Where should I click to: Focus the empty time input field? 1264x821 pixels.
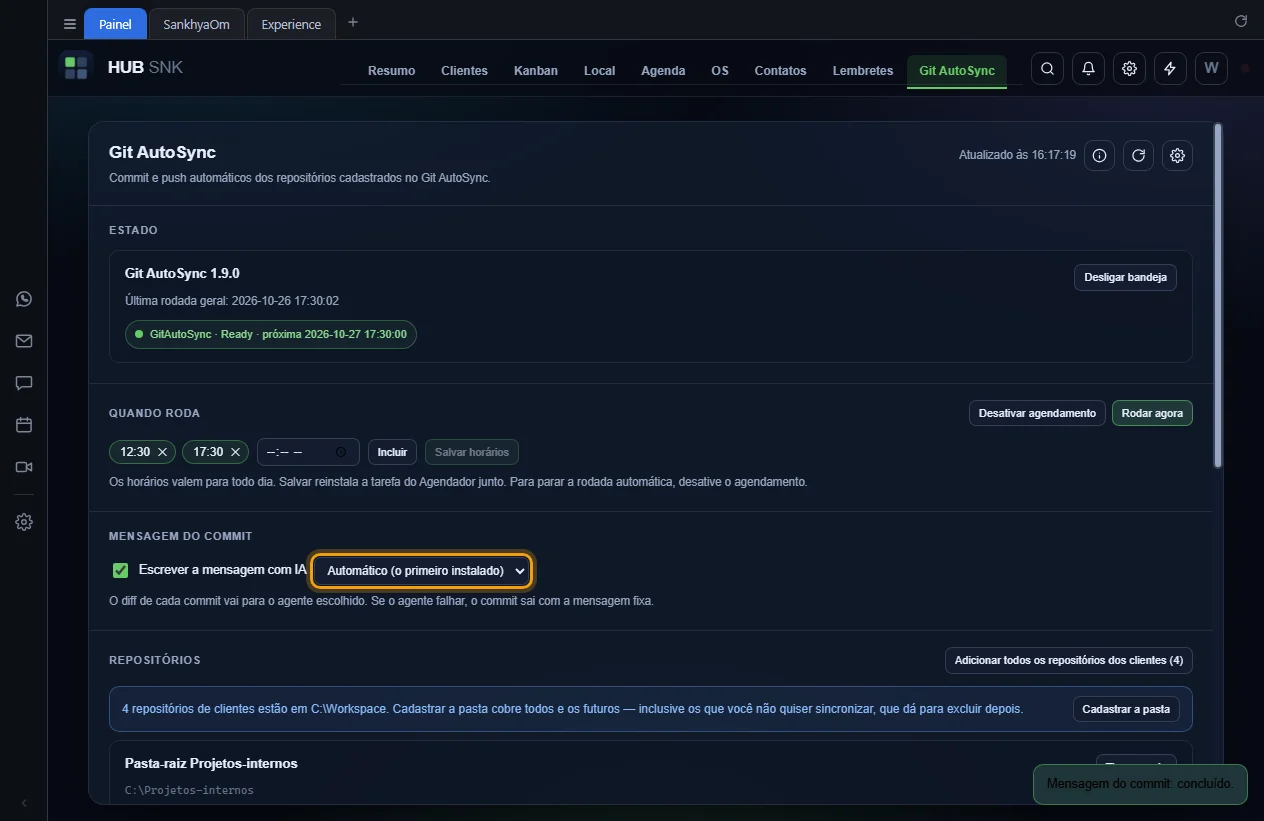pyautogui.click(x=308, y=452)
